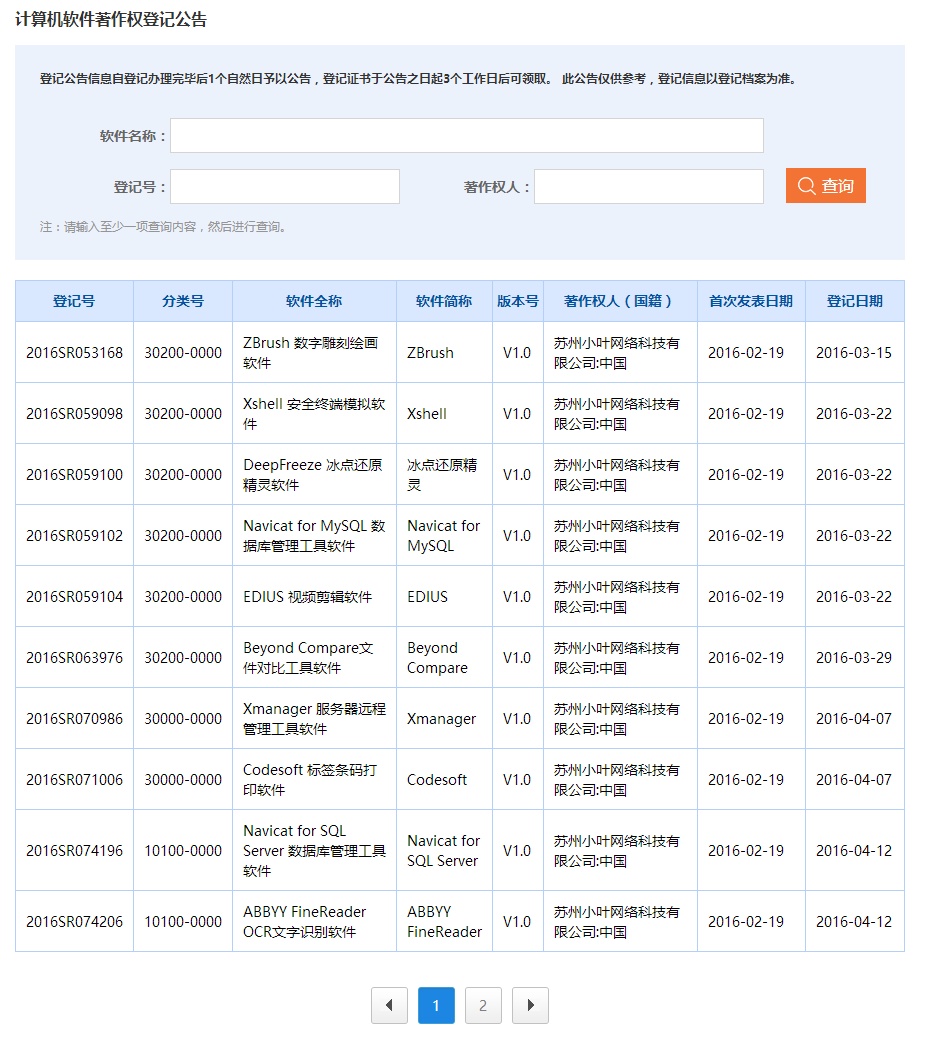Select registration number 2016SR053168

click(x=74, y=353)
